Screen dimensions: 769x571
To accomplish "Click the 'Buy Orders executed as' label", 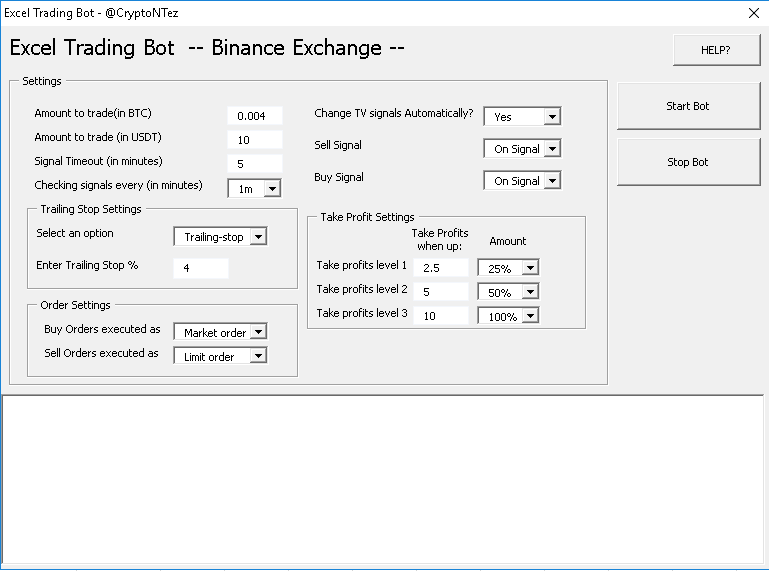I will pos(102,329).
